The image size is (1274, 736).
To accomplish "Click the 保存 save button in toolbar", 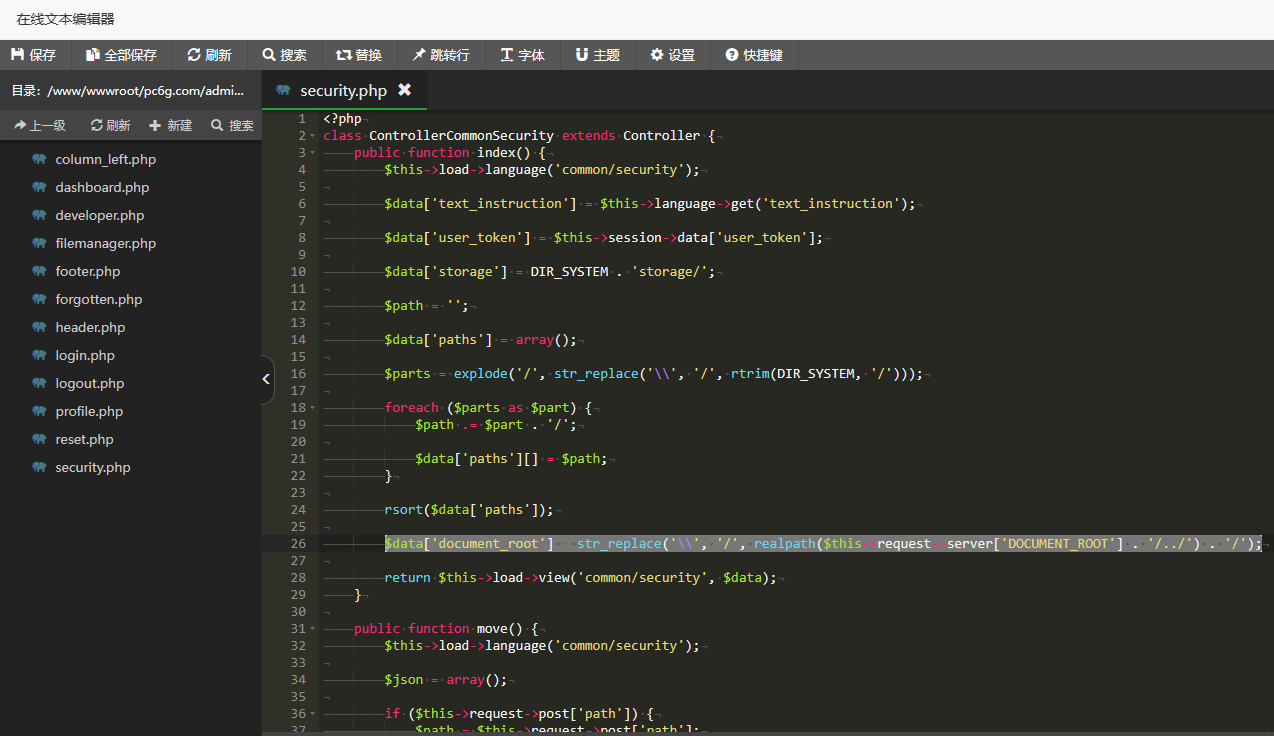I will click(34, 55).
